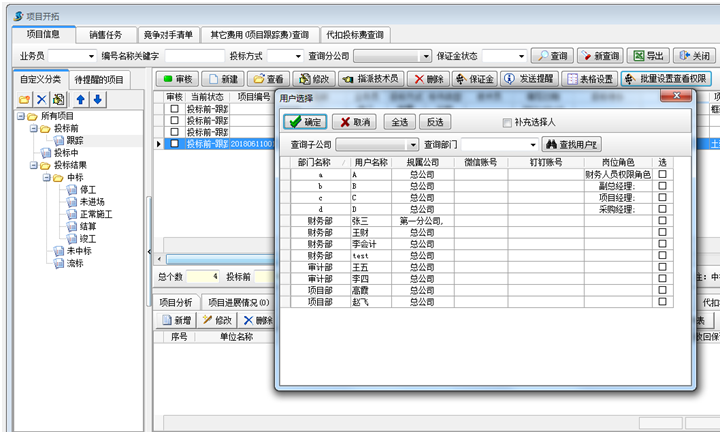The image size is (722, 434).
Task: Click the 查找用户 binoculars button
Action: point(571,145)
